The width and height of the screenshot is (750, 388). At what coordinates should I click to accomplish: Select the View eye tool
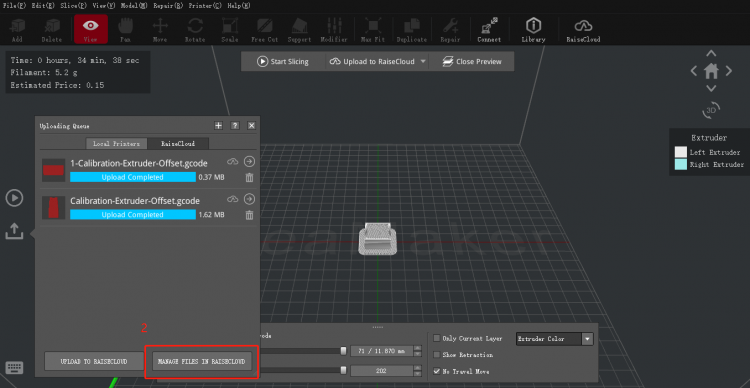(x=90, y=30)
